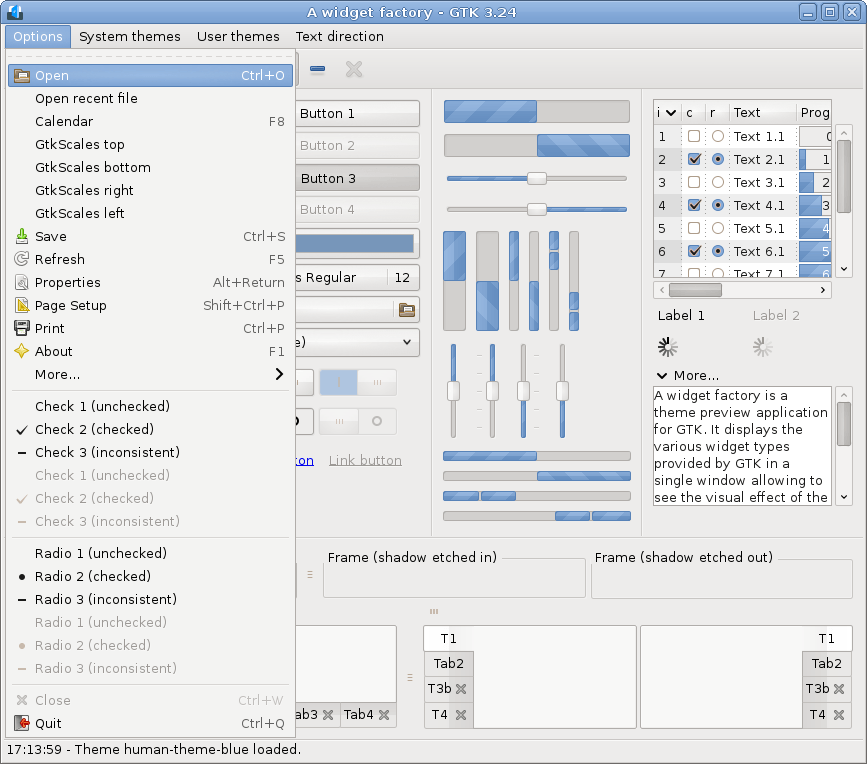Viewport: 867px width, 764px height.
Task: Untick the checkbox in row Text 2.1
Action: [x=694, y=159]
